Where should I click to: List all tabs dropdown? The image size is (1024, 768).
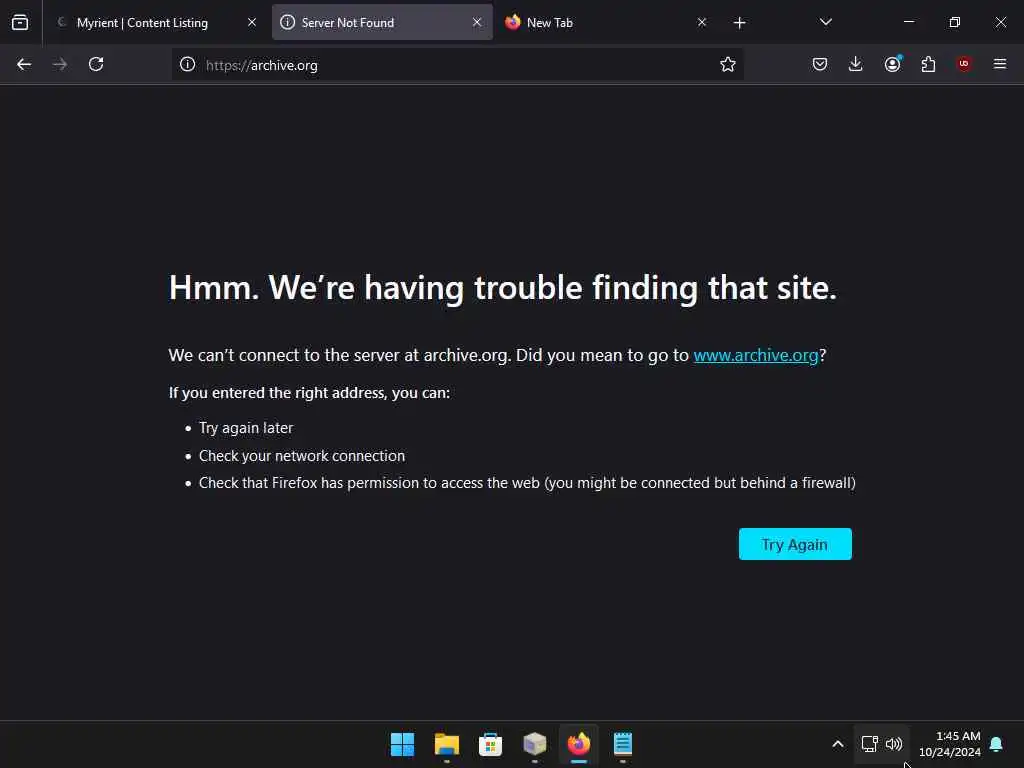(825, 22)
